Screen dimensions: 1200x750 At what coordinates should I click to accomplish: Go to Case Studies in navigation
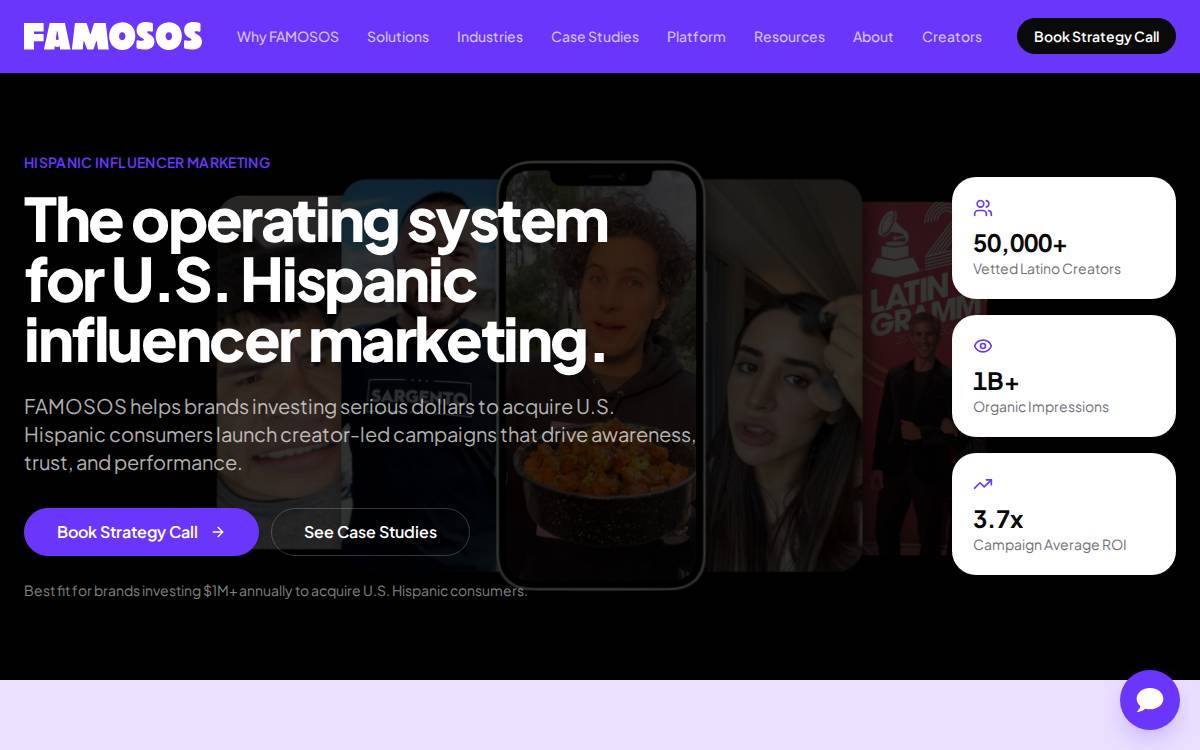[595, 37]
